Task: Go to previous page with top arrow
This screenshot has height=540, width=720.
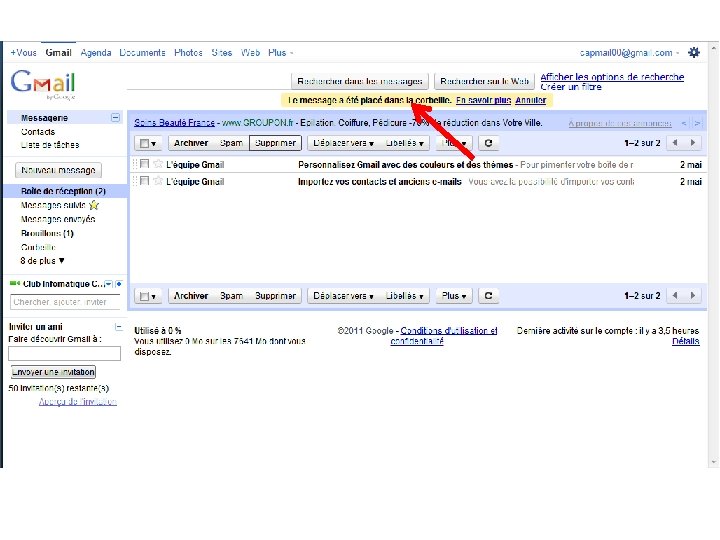Action: pyautogui.click(x=675, y=143)
